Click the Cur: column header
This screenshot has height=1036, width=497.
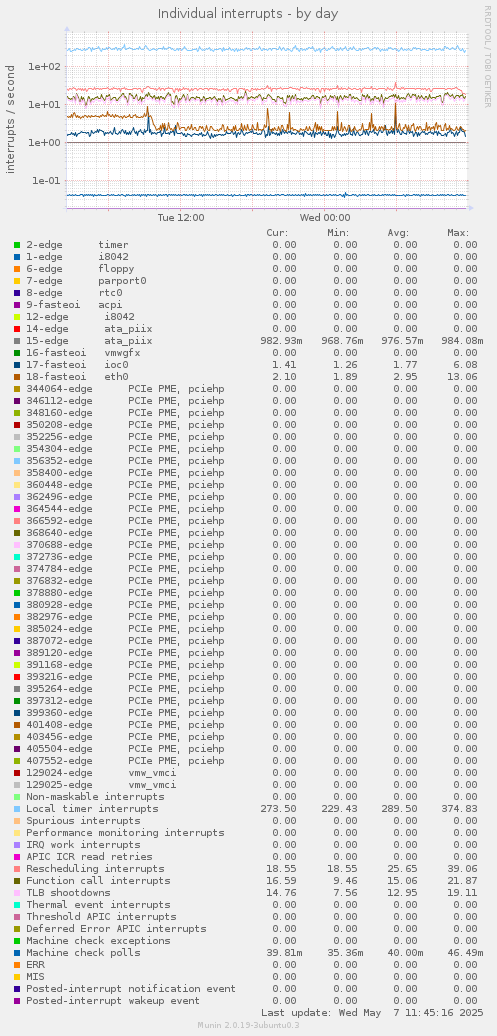pyautogui.click(x=278, y=233)
